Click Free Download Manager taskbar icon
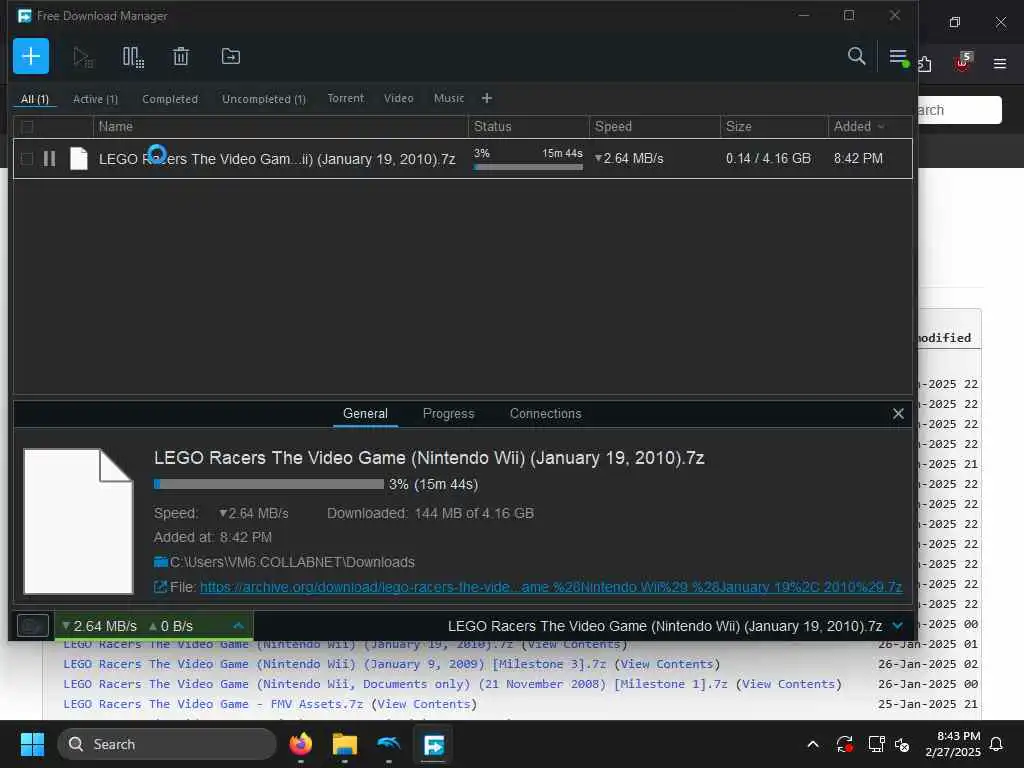This screenshot has height=768, width=1024. coord(434,744)
